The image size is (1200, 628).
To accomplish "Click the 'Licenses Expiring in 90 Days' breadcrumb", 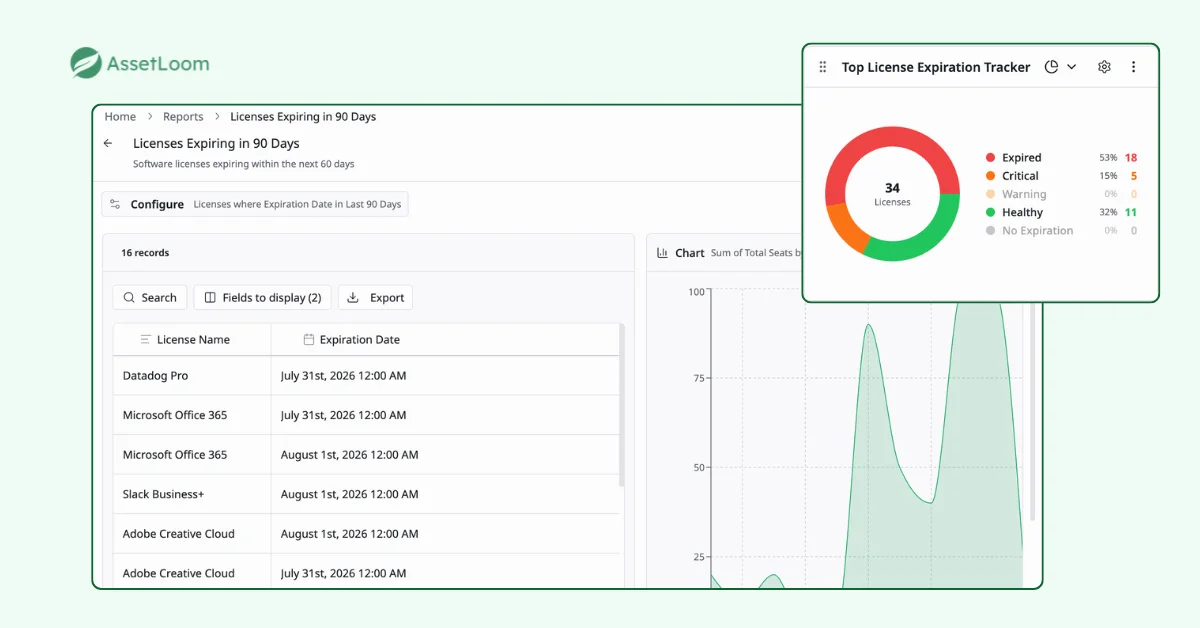I will pos(303,117).
